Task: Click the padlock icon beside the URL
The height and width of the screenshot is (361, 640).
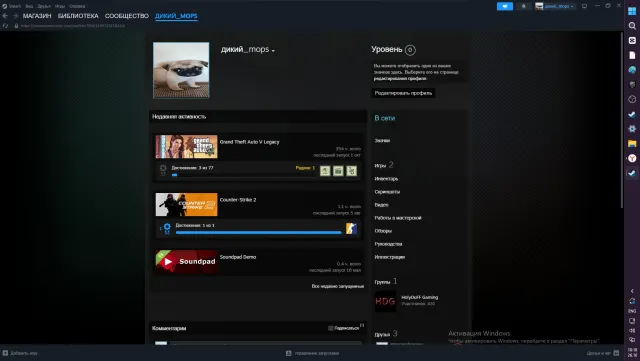Action: pos(16,26)
